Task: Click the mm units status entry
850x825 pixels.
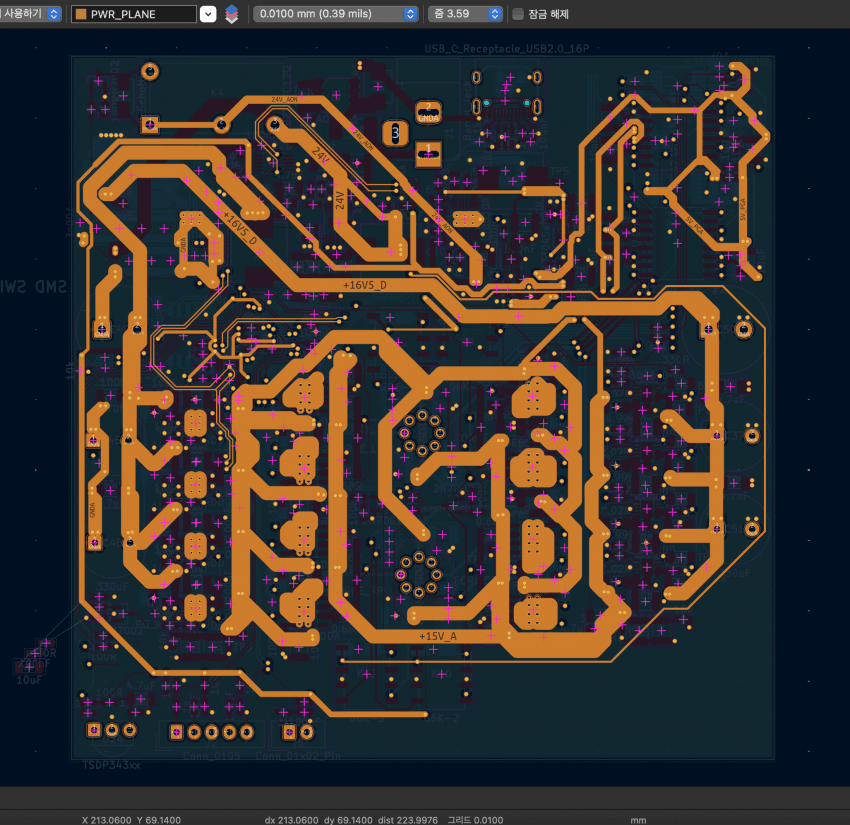Action: (638, 820)
